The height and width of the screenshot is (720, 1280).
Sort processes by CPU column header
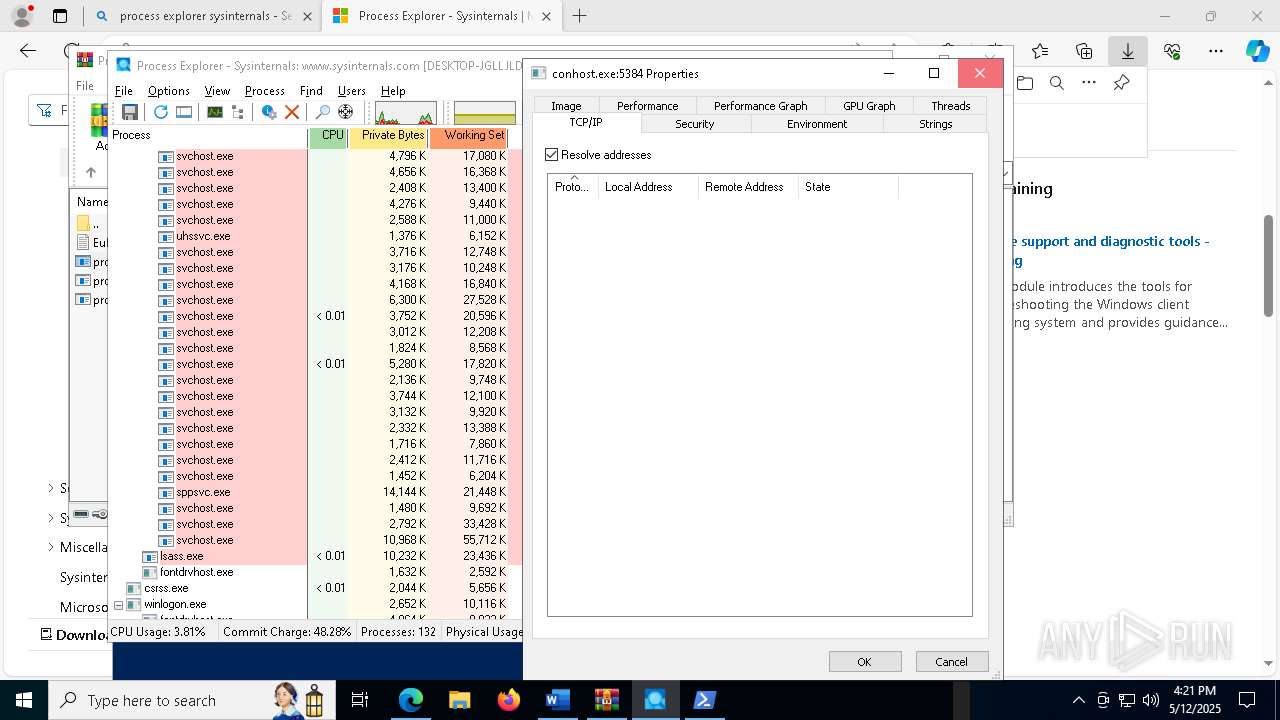click(x=328, y=137)
